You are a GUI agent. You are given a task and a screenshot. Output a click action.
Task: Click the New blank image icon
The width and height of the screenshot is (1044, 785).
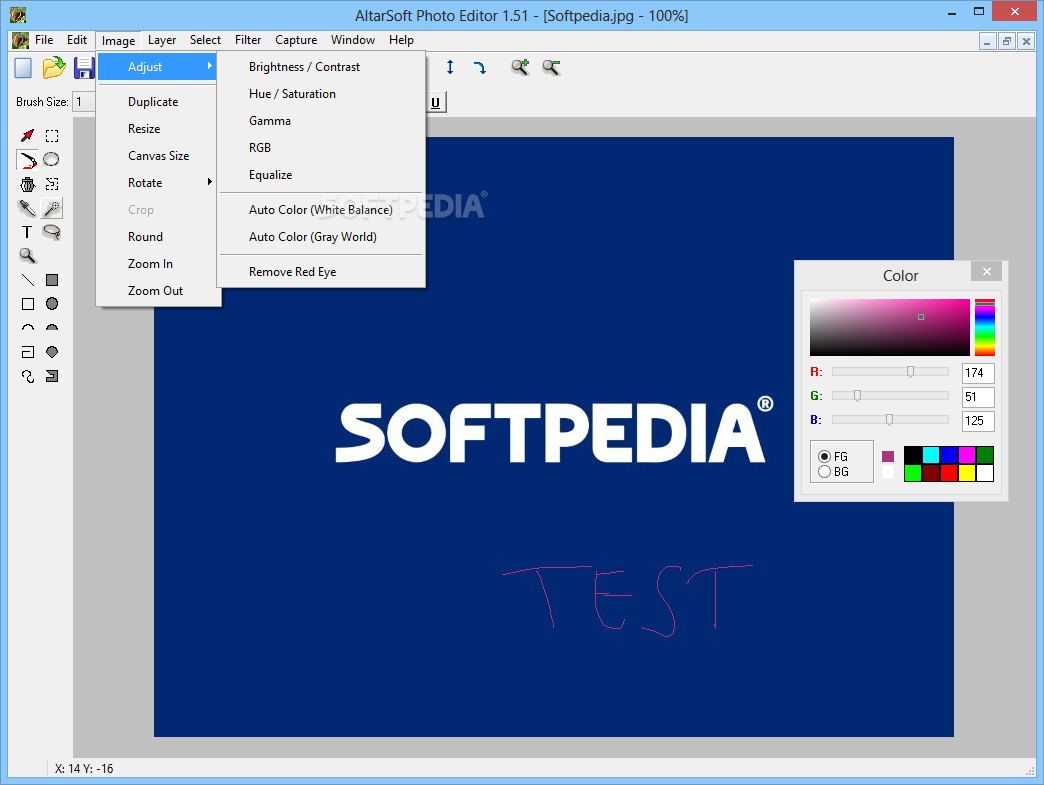pos(23,68)
